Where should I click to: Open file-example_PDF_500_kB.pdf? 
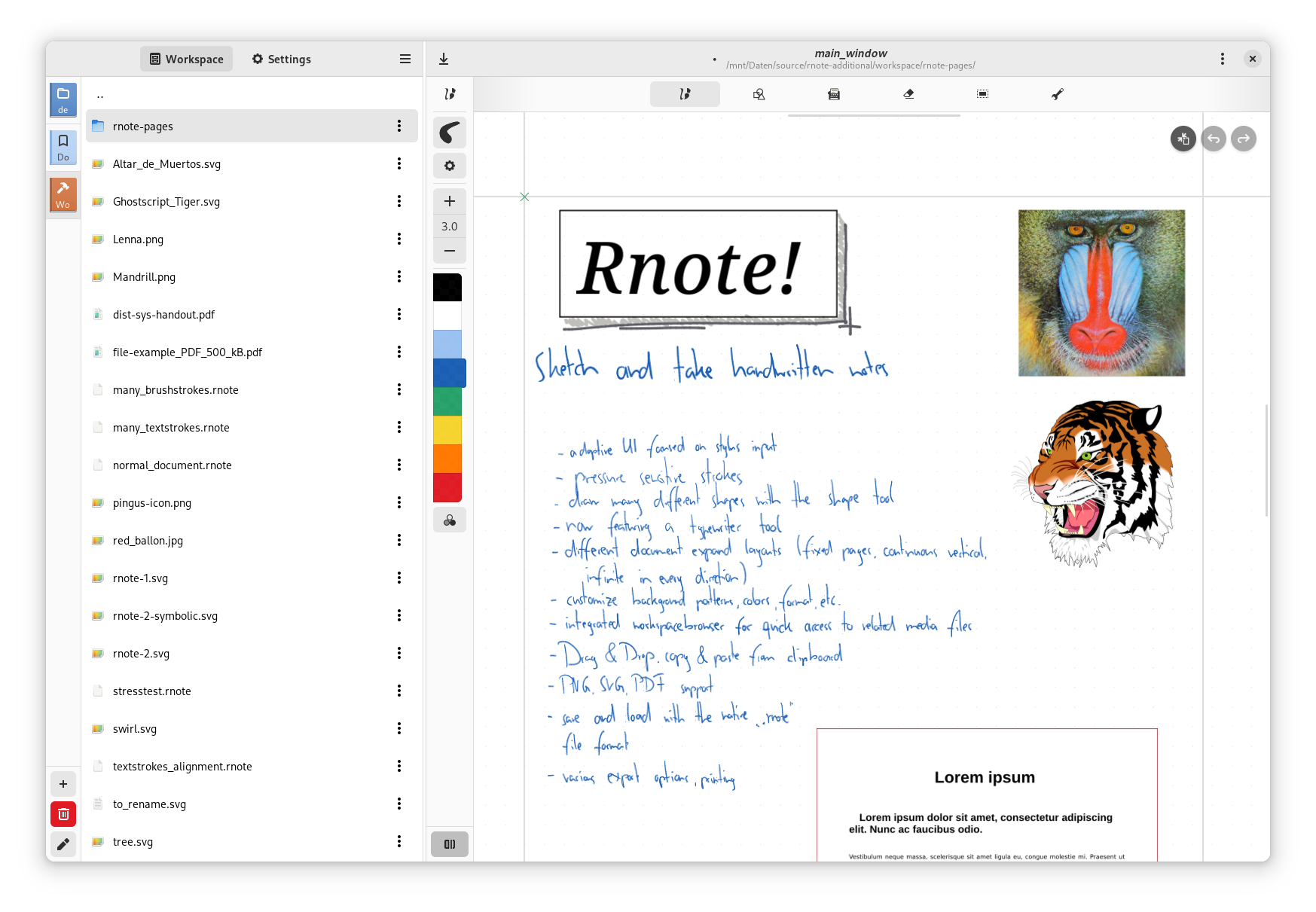tap(252, 352)
